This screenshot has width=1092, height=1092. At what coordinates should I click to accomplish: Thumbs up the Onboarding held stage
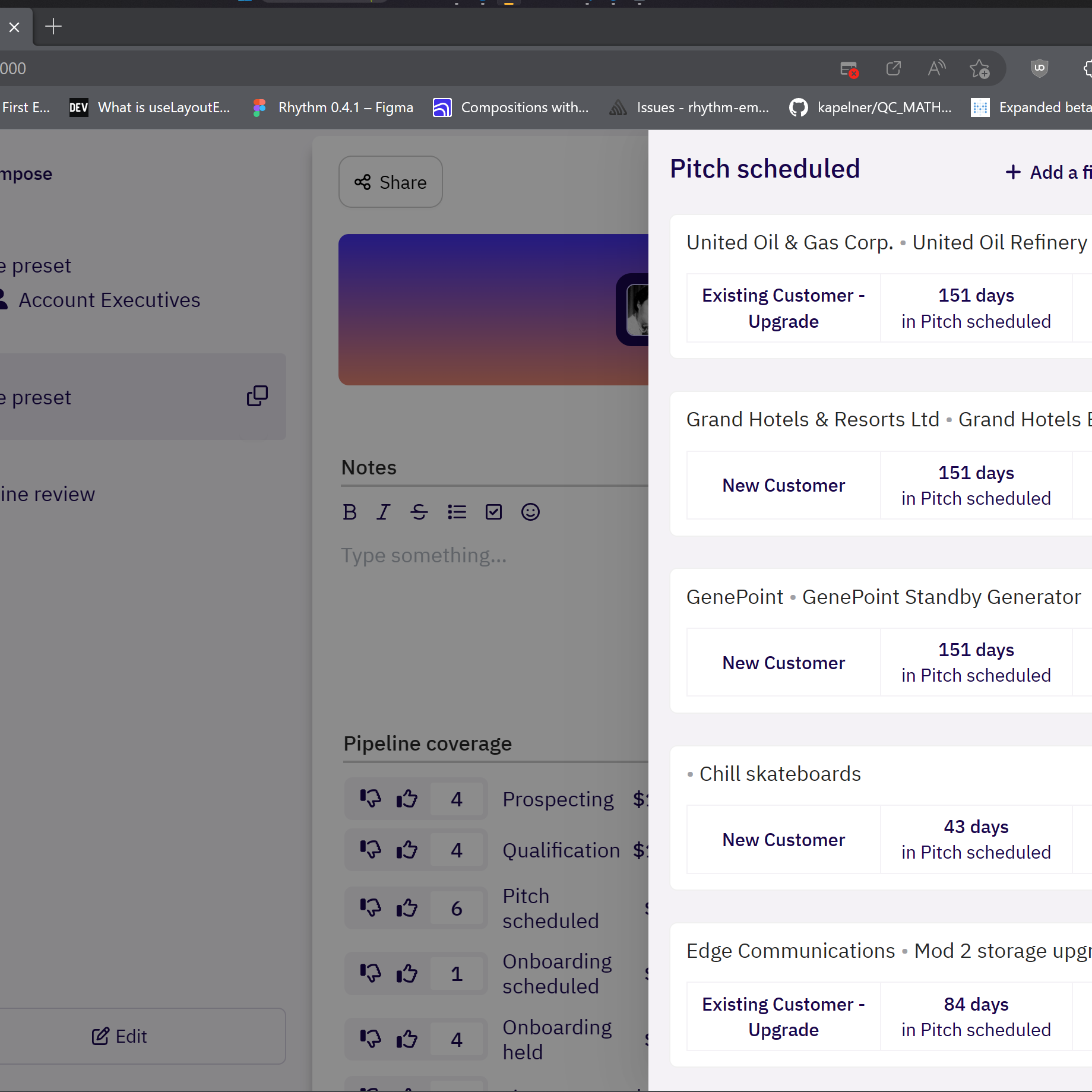407,1039
